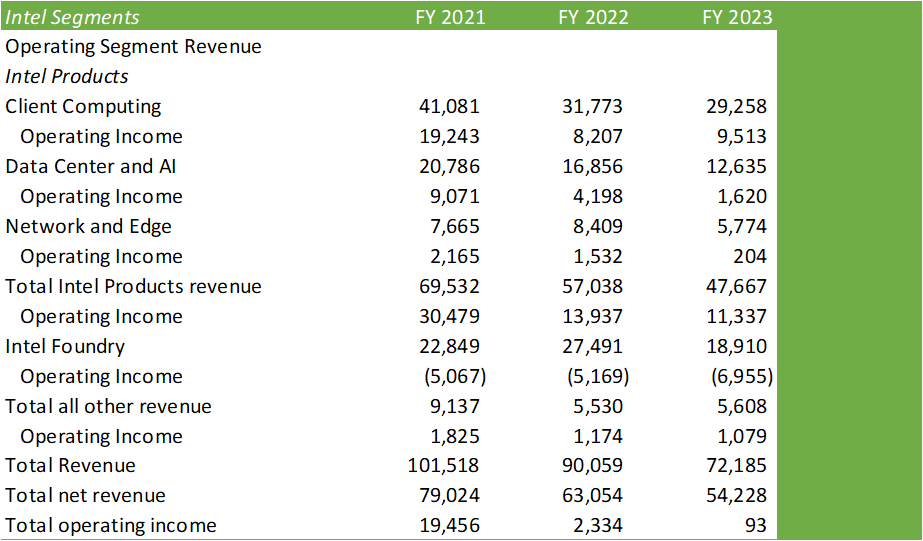Select Intel Products revenue value 47,667
This screenshot has width=923, height=541.
[736, 287]
